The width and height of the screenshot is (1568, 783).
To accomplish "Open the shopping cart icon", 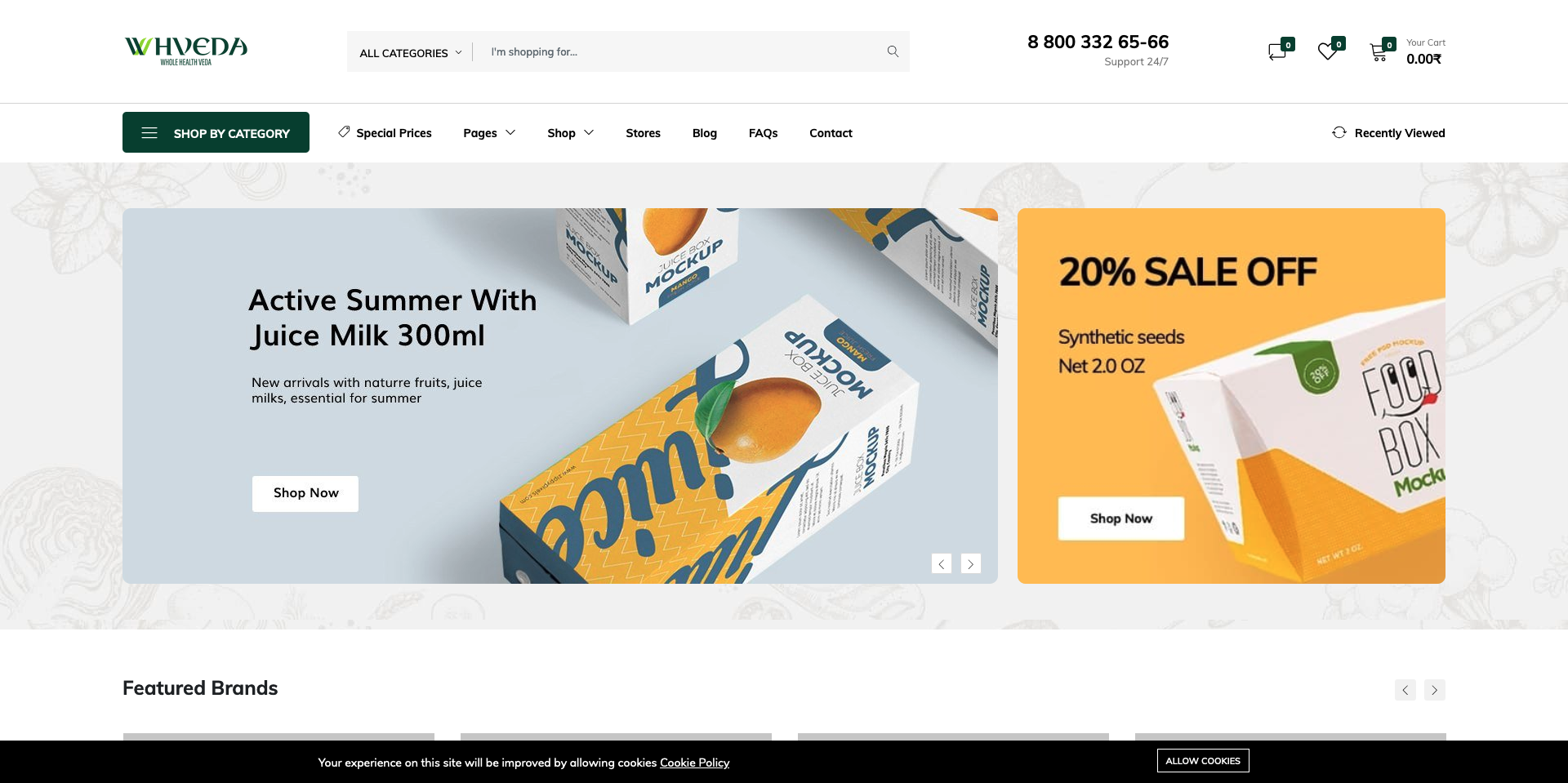I will point(1379,51).
